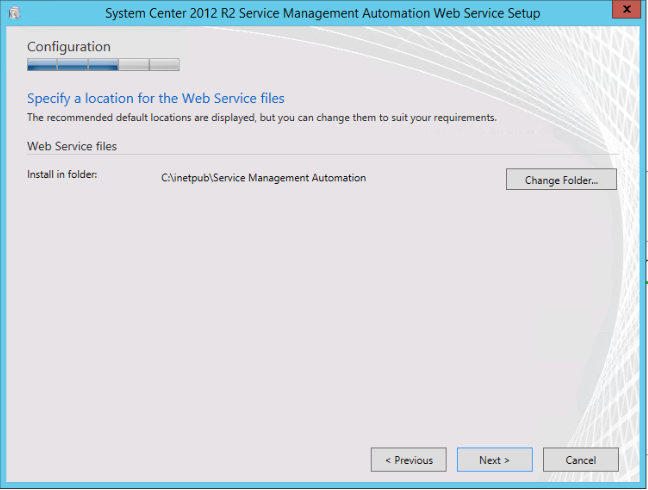Go back with the Previous button

tap(408, 460)
